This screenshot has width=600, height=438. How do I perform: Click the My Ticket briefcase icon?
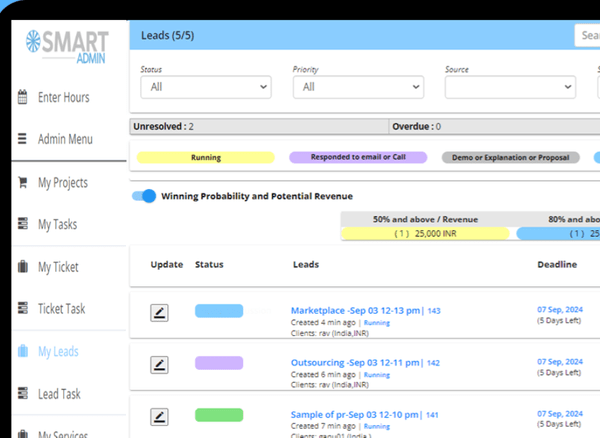coord(23,266)
